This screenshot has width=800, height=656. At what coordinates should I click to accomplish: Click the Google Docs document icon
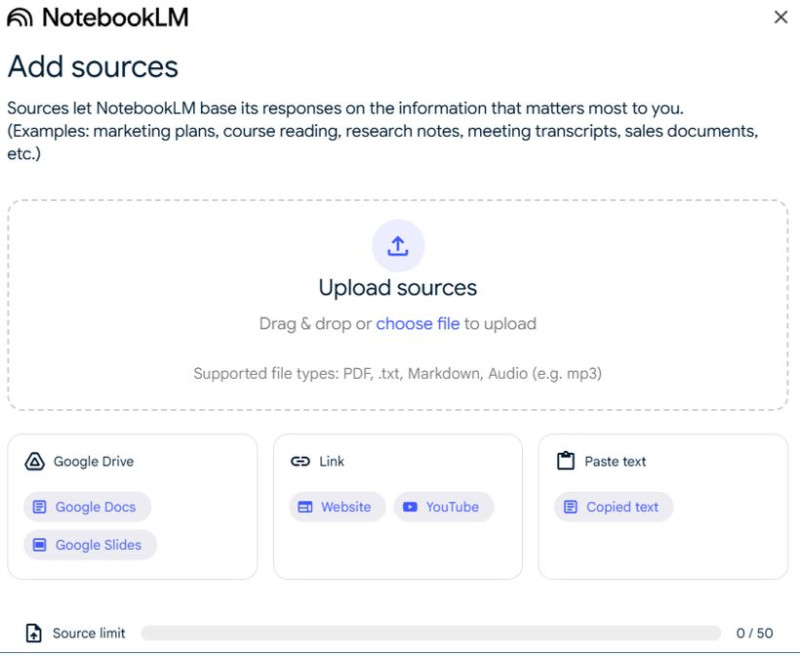click(x=39, y=507)
